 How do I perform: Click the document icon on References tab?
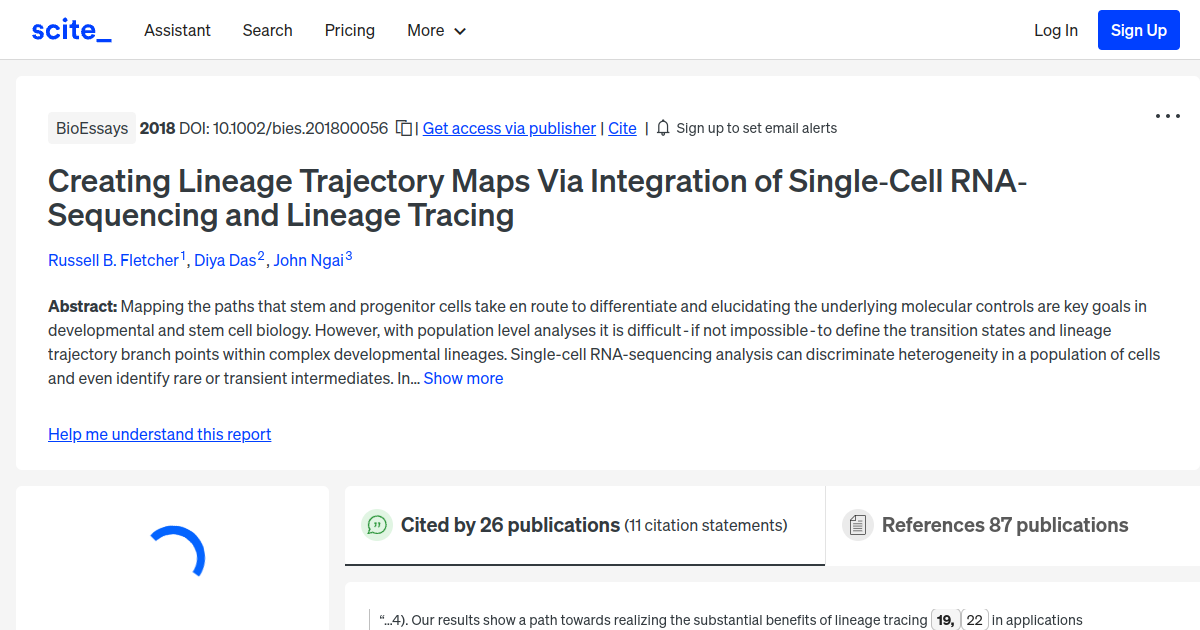(x=857, y=524)
